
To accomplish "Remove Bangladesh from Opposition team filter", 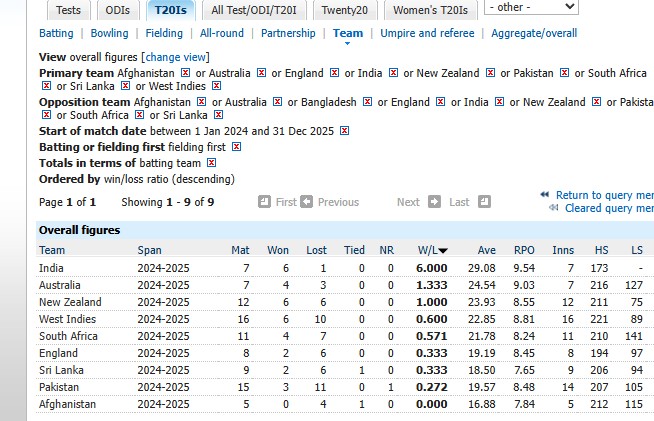I will [x=367, y=102].
